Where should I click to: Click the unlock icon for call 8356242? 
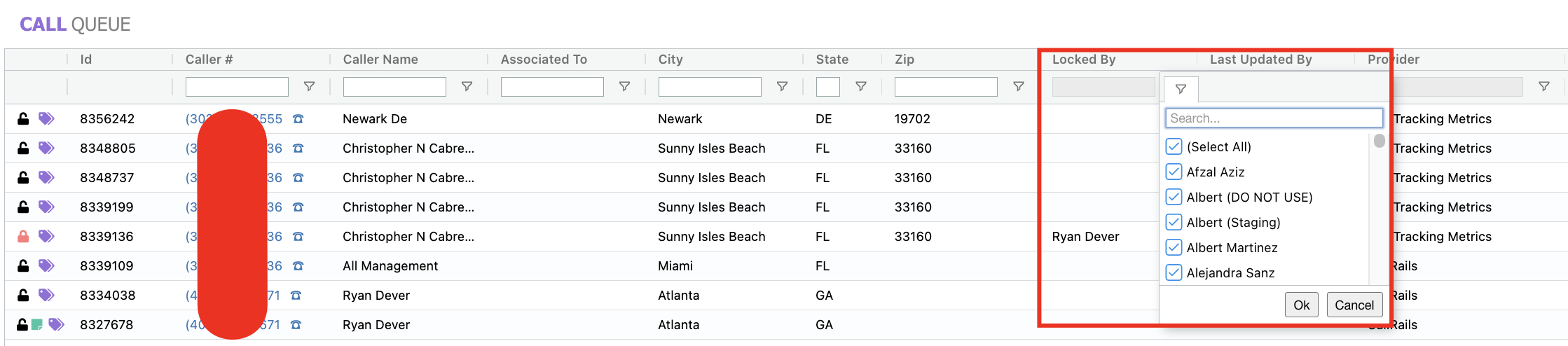[23, 119]
